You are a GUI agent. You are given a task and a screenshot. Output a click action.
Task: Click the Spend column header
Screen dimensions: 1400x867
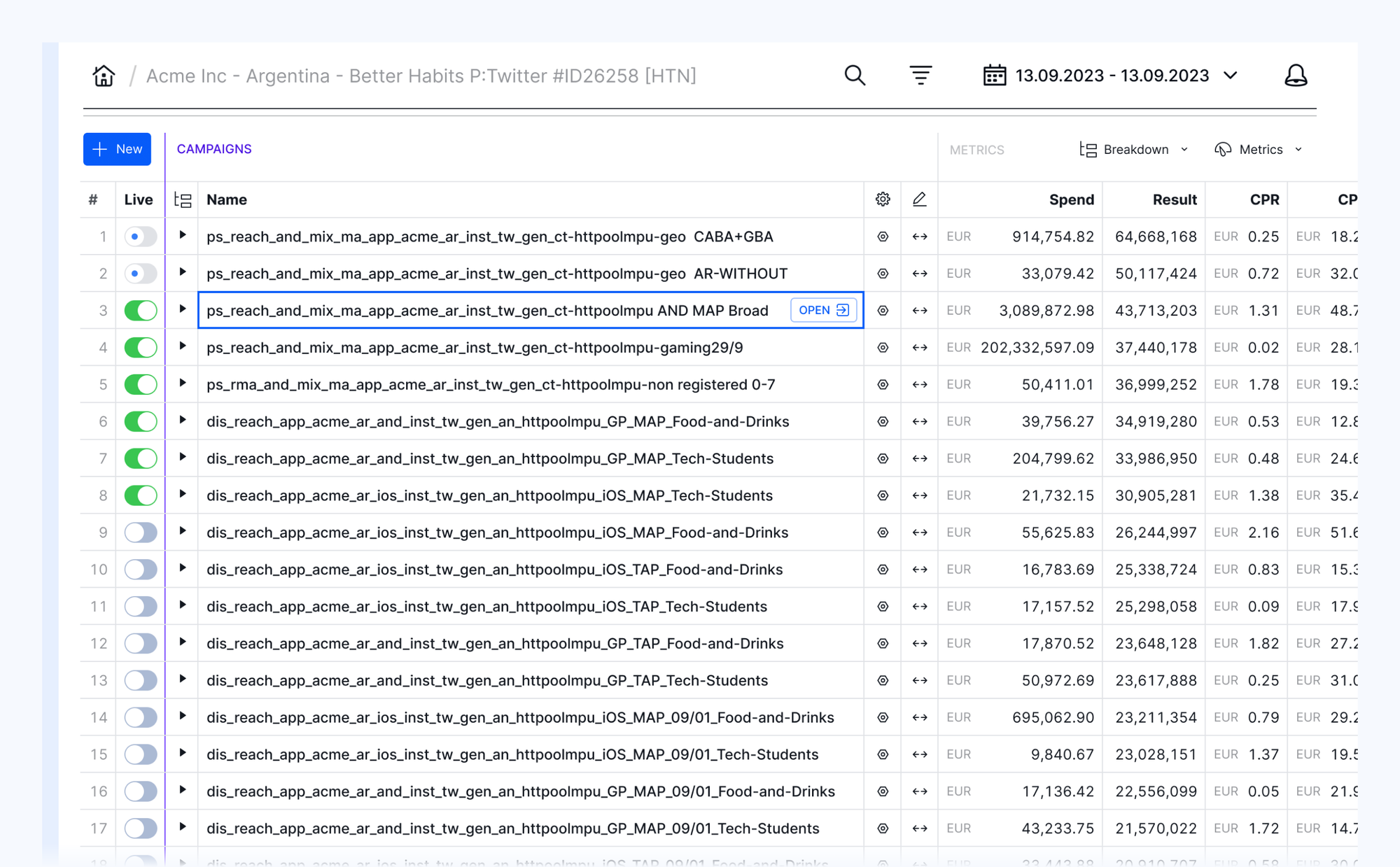tap(1071, 199)
